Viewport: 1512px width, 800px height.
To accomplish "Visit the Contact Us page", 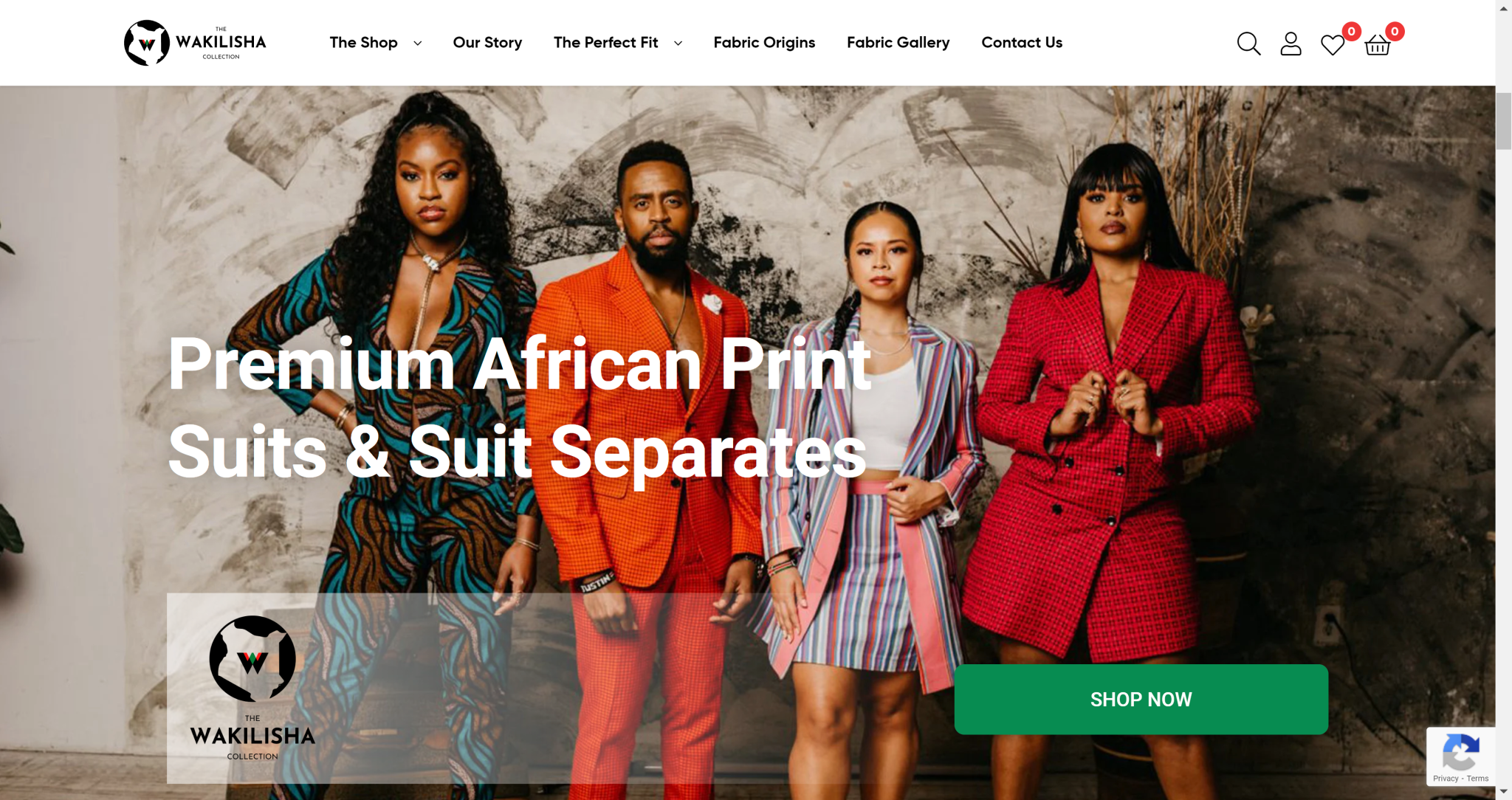I will click(x=1022, y=42).
